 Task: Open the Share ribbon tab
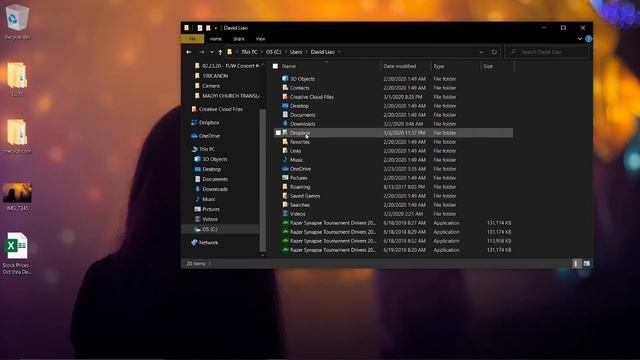(238, 39)
